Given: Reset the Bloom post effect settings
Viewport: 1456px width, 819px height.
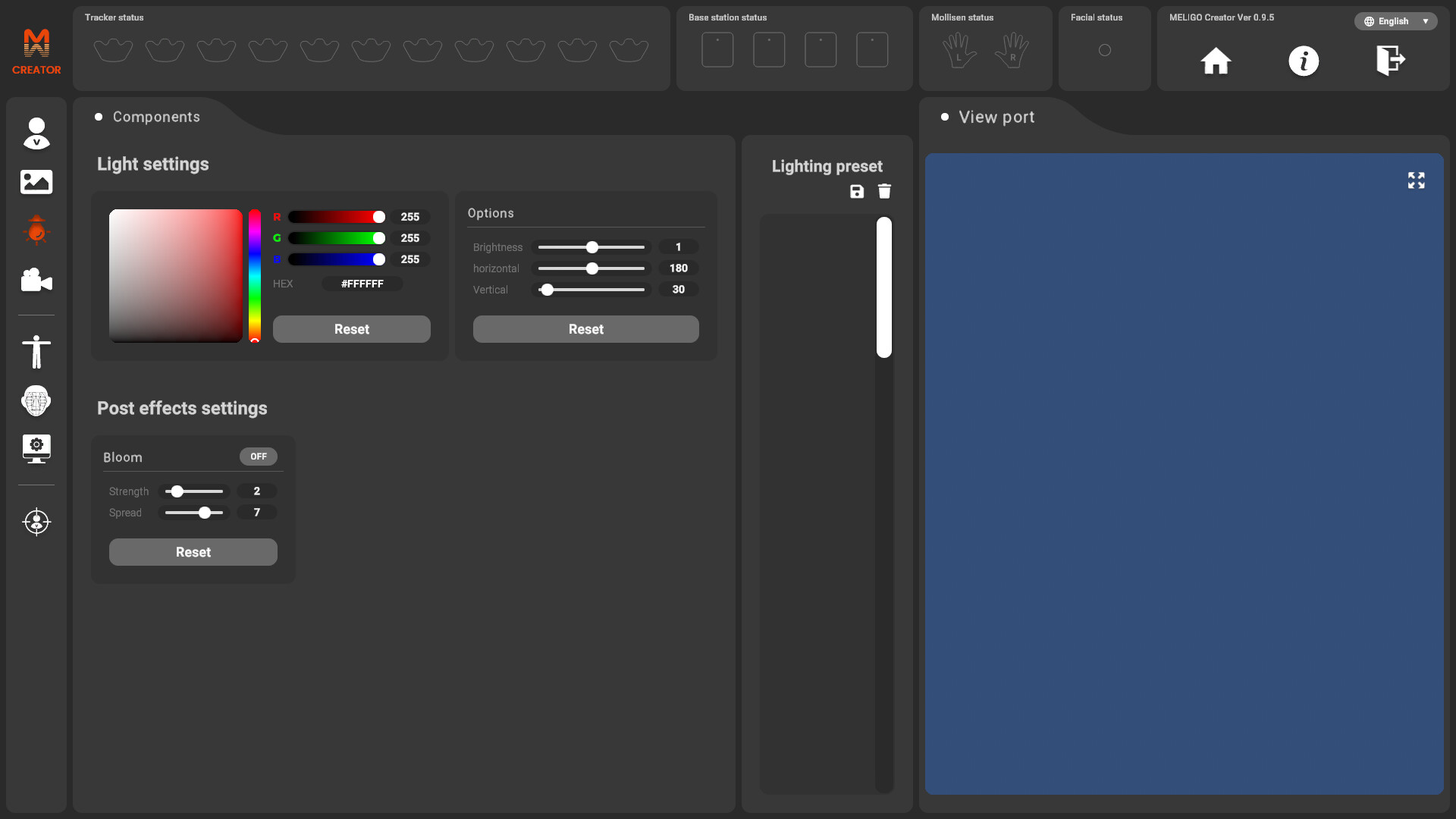Looking at the screenshot, I should (x=193, y=552).
